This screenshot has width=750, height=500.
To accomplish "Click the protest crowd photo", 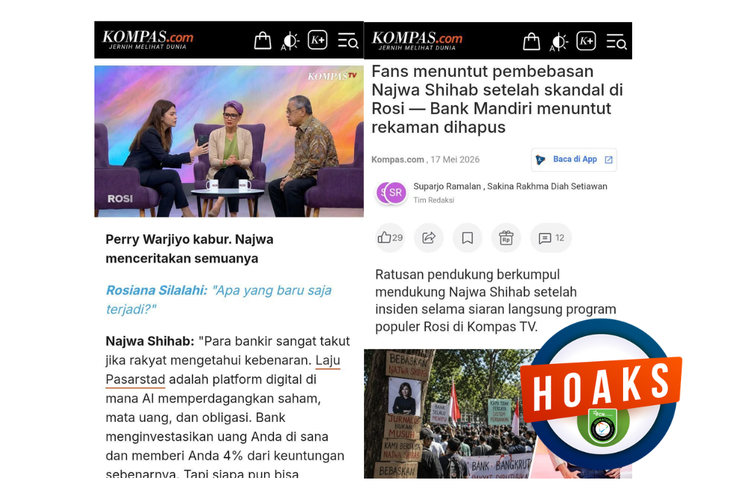I will (450, 414).
